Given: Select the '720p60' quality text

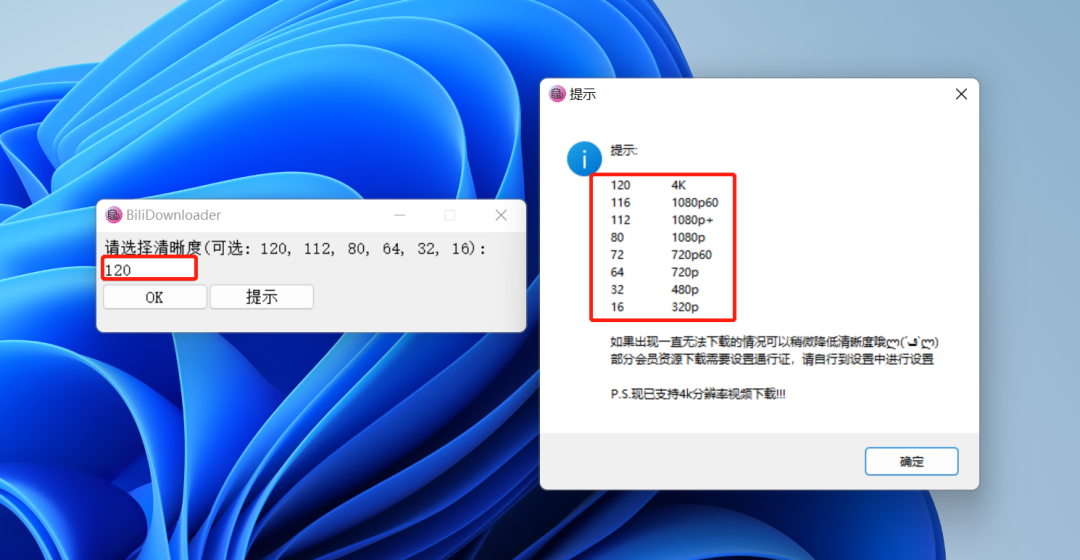Looking at the screenshot, I should [692, 255].
